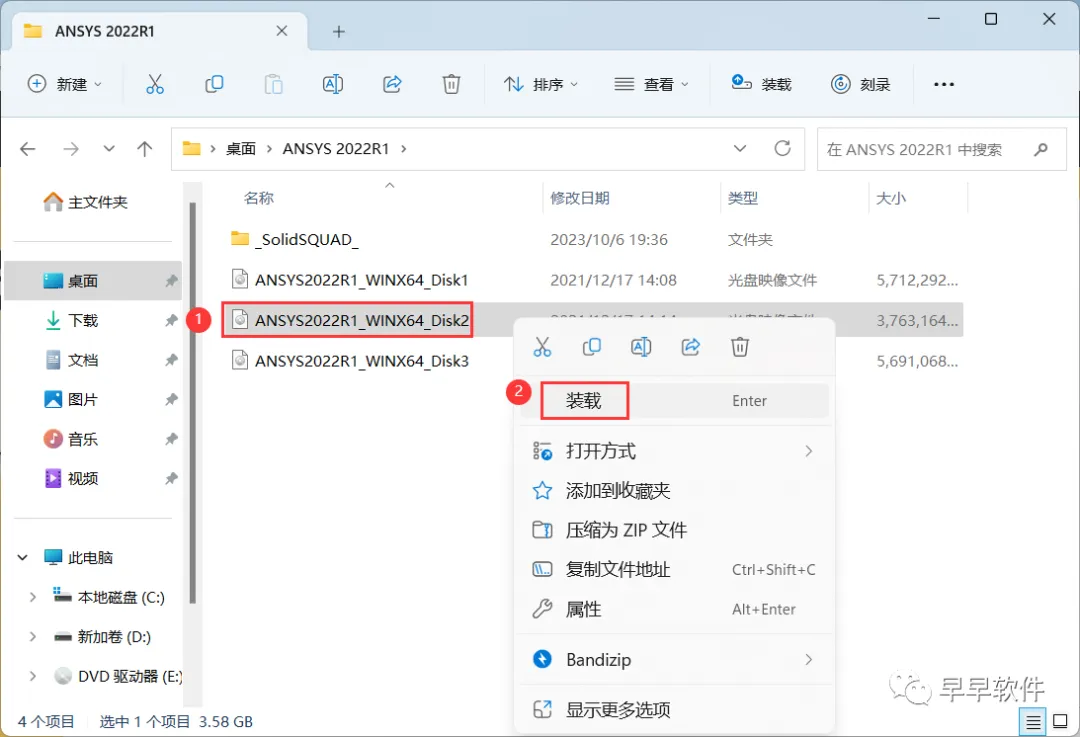Unpin 下载 using its pin icon
The image size is (1080, 737).
[x=171, y=320]
